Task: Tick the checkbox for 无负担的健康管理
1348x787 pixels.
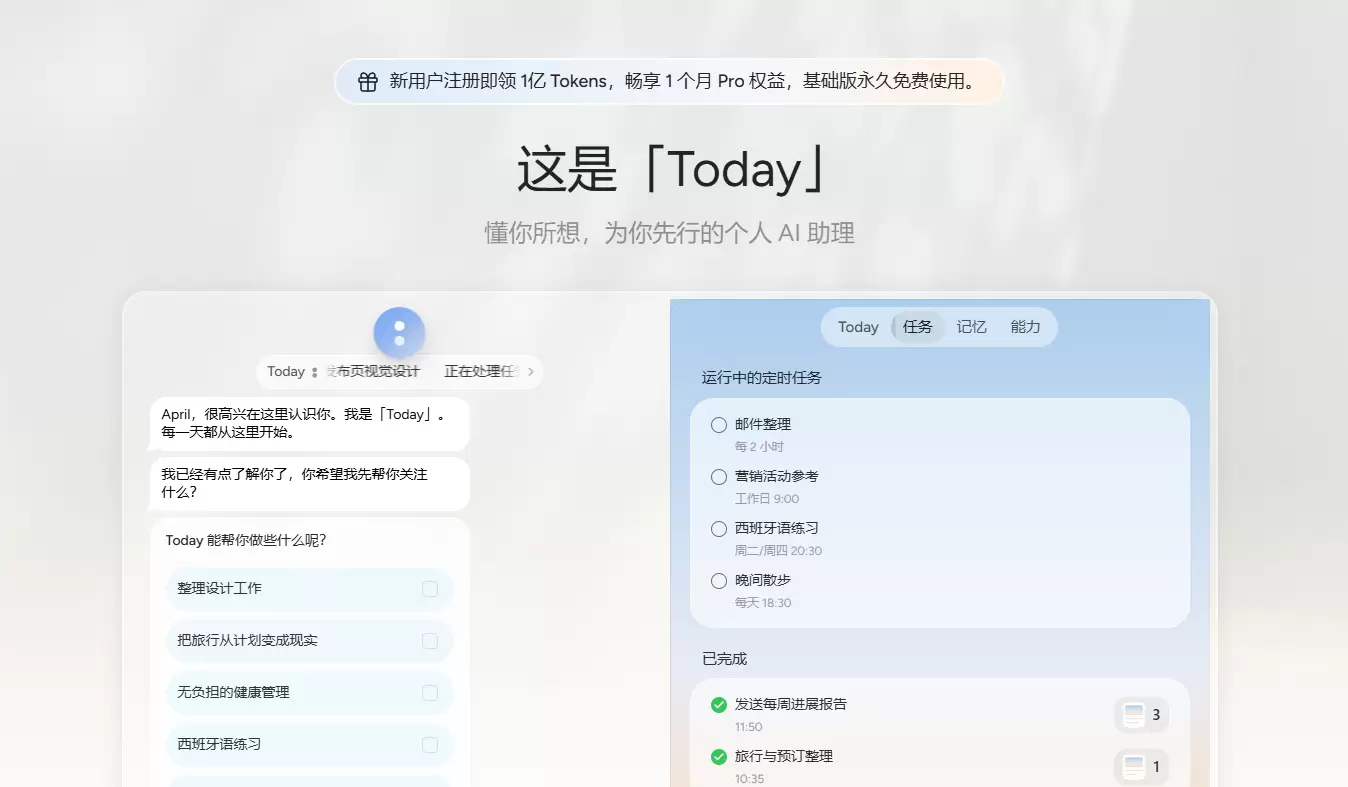Action: tap(430, 693)
